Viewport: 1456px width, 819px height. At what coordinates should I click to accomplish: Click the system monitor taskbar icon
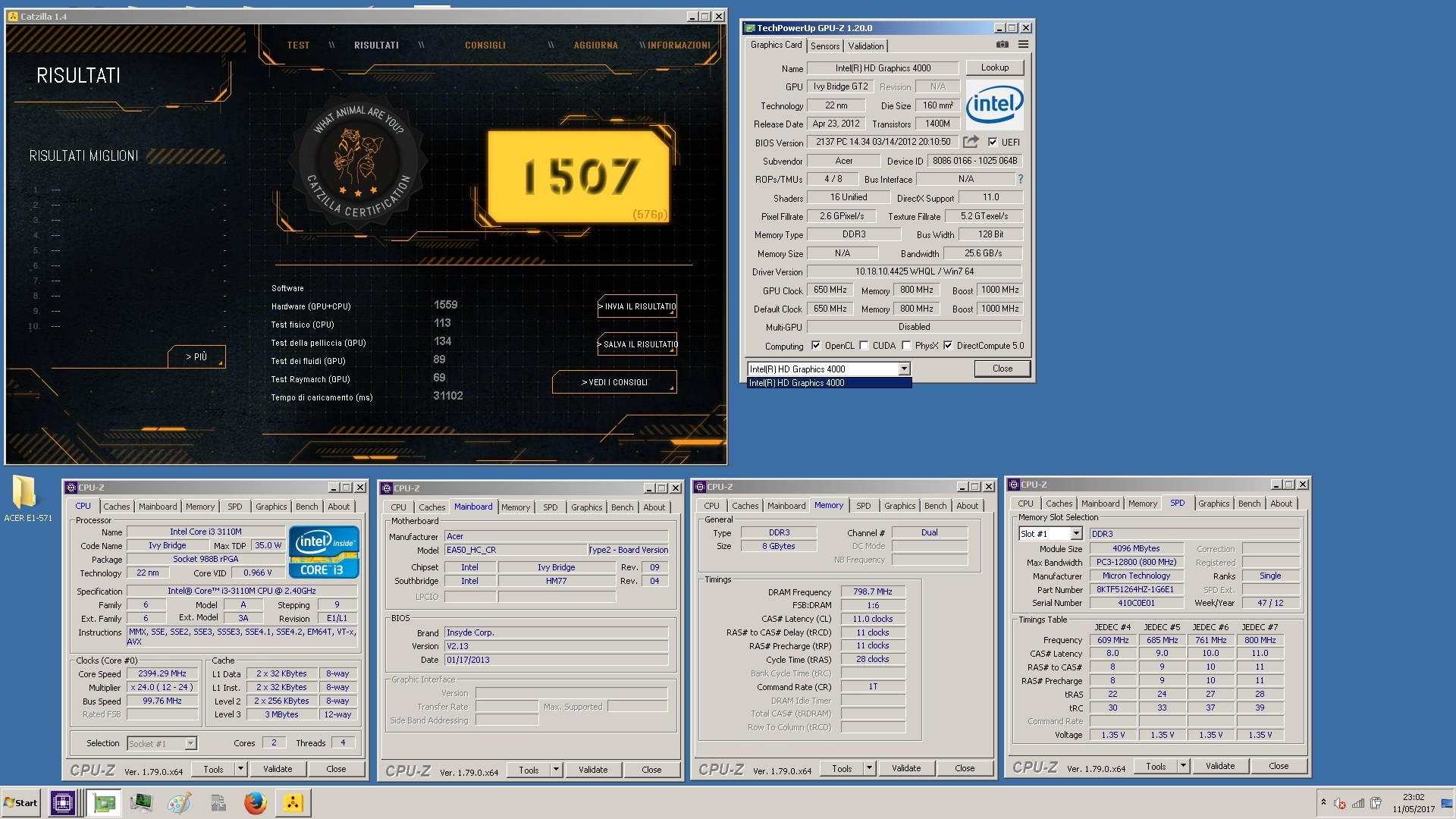click(x=141, y=802)
